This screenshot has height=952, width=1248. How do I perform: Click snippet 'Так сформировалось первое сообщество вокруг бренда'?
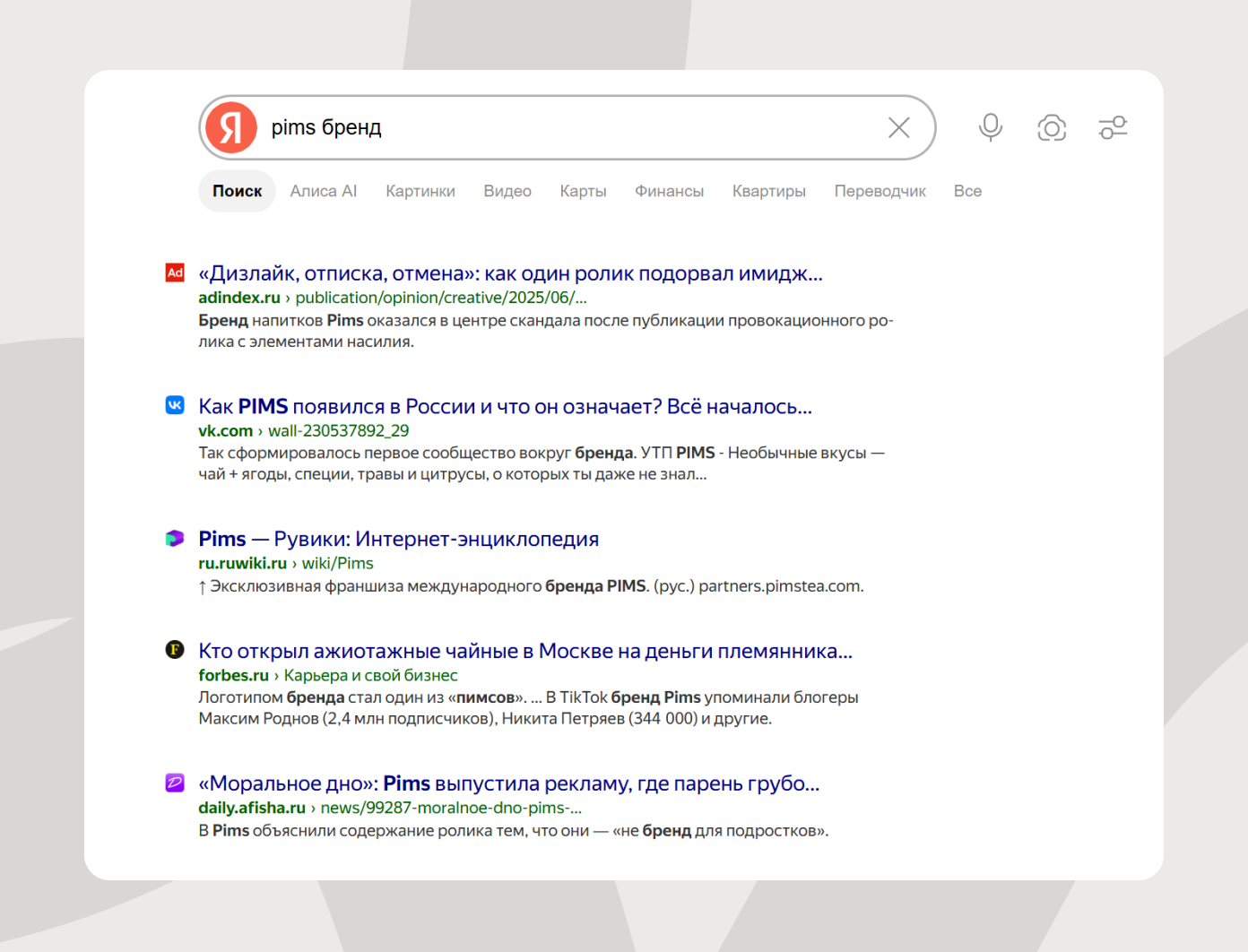(x=542, y=463)
